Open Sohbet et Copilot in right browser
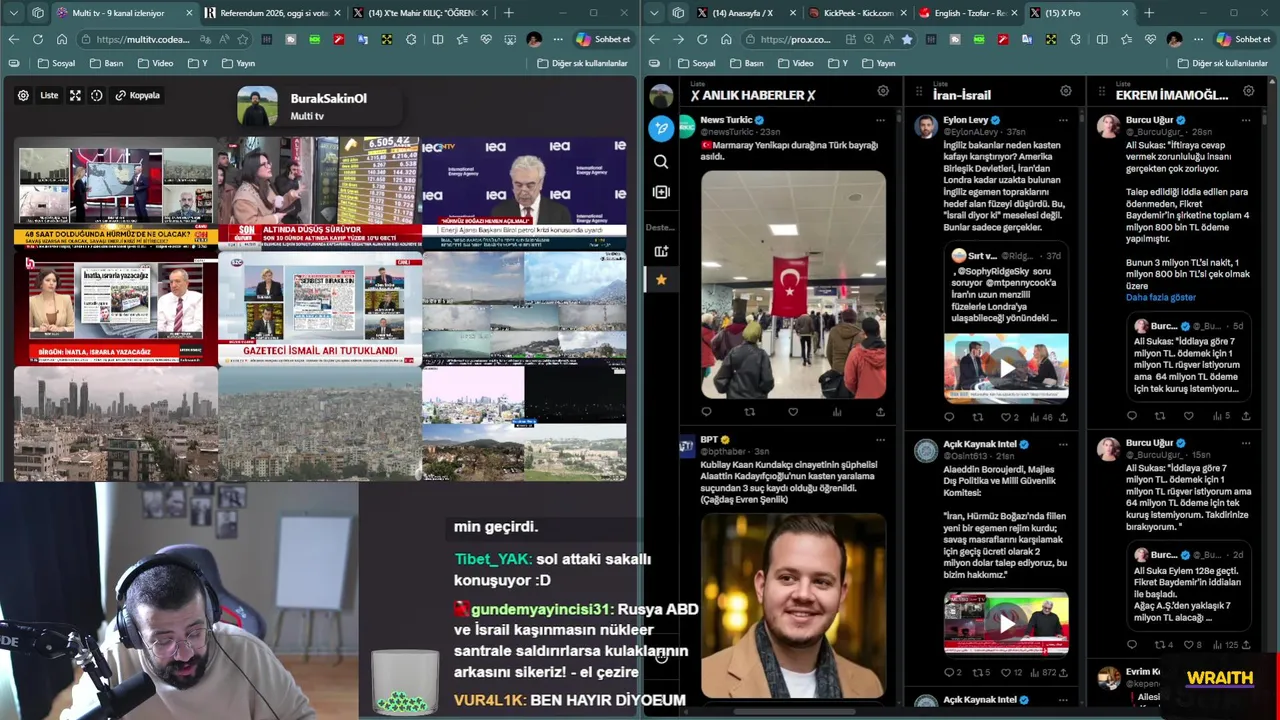 pyautogui.click(x=1243, y=39)
